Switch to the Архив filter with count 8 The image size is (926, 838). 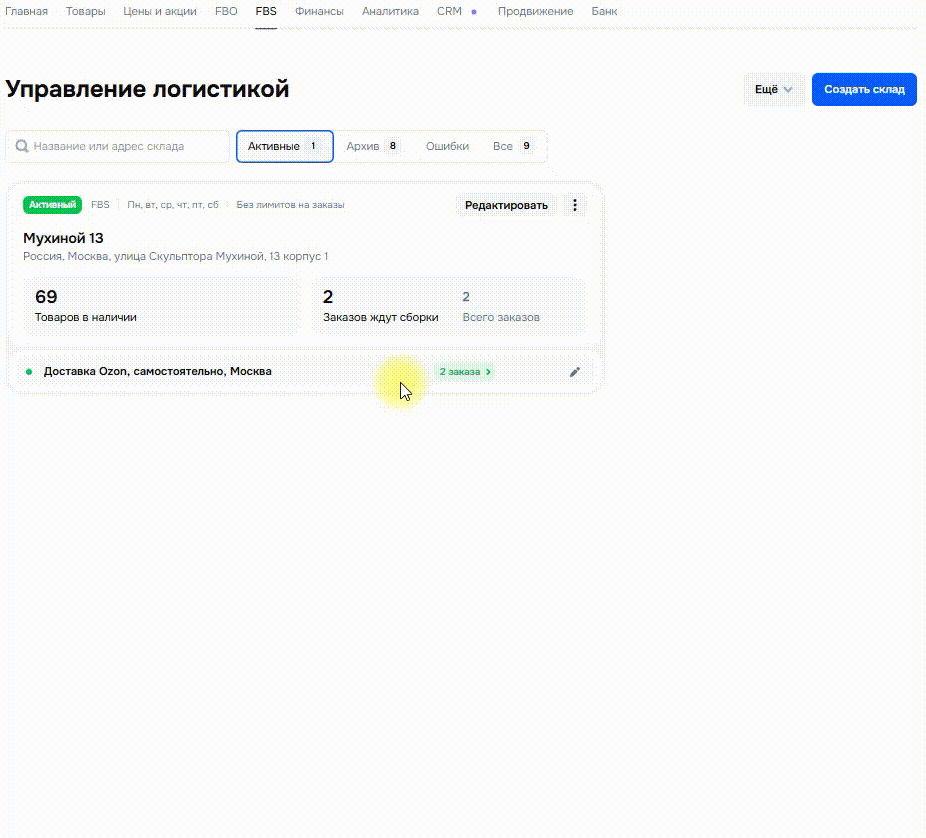point(369,146)
